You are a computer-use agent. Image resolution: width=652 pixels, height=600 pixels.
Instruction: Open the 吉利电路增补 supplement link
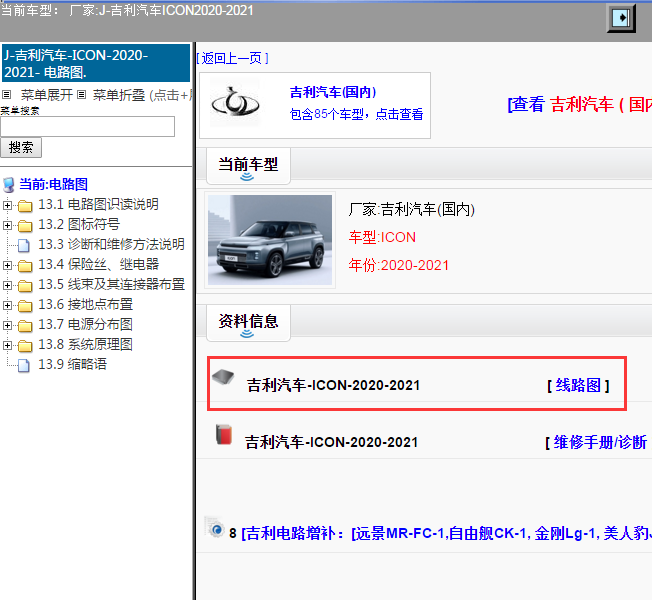446,533
